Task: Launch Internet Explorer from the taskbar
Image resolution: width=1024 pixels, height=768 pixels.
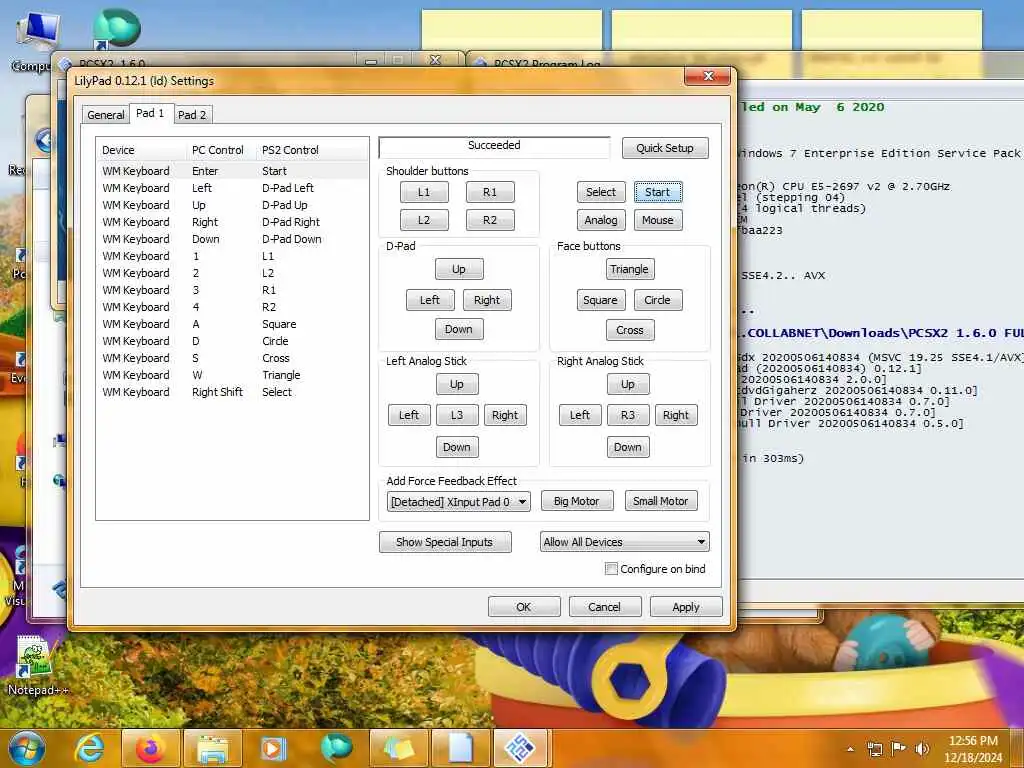Action: click(x=89, y=748)
